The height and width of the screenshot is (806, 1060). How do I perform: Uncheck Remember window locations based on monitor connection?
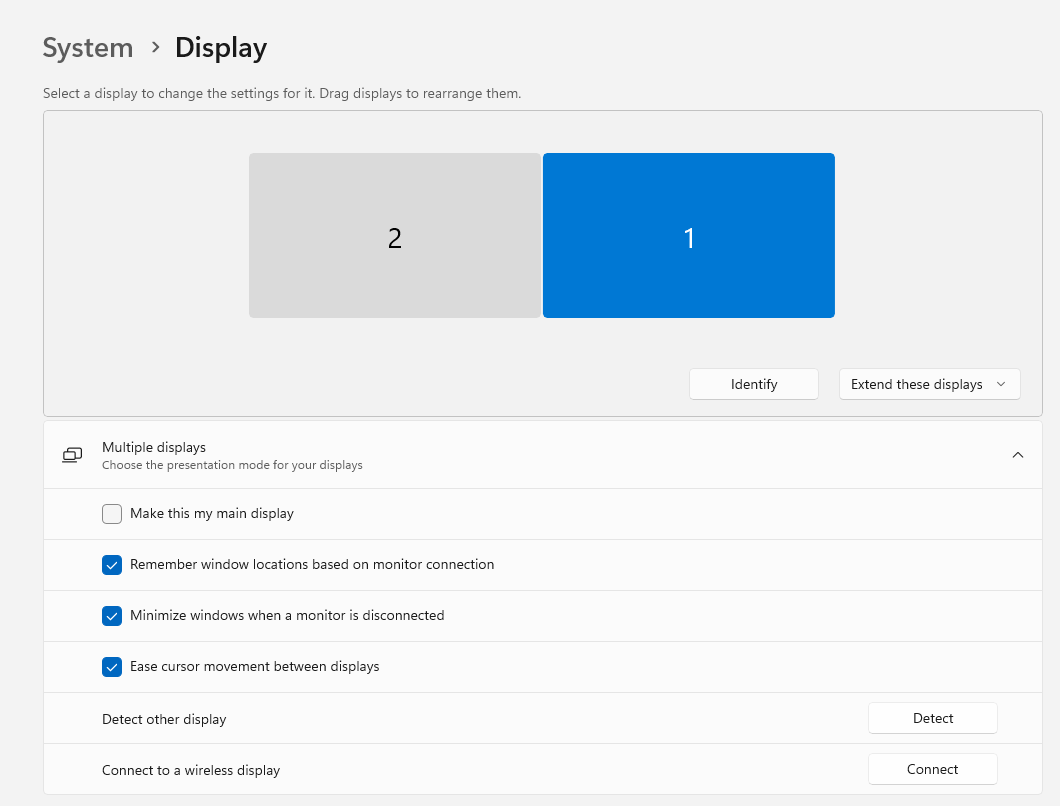click(112, 564)
